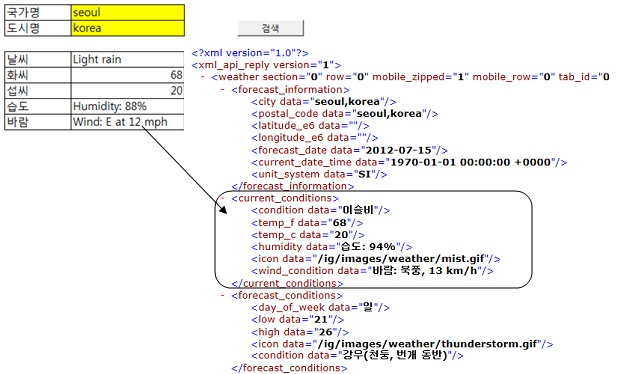
Task: Click the 습도 label cell
Action: pos(38,106)
